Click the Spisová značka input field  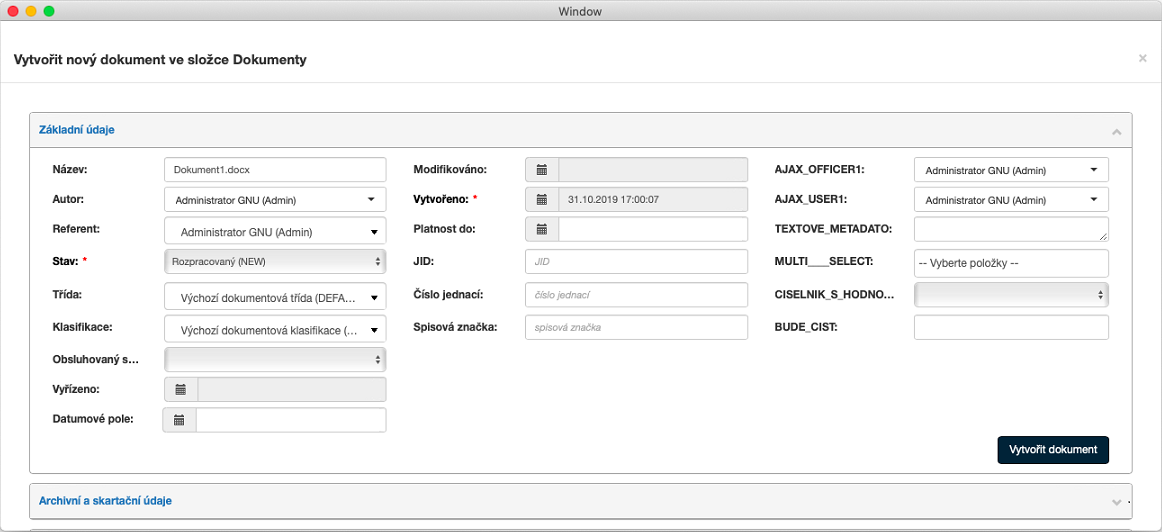(636, 327)
